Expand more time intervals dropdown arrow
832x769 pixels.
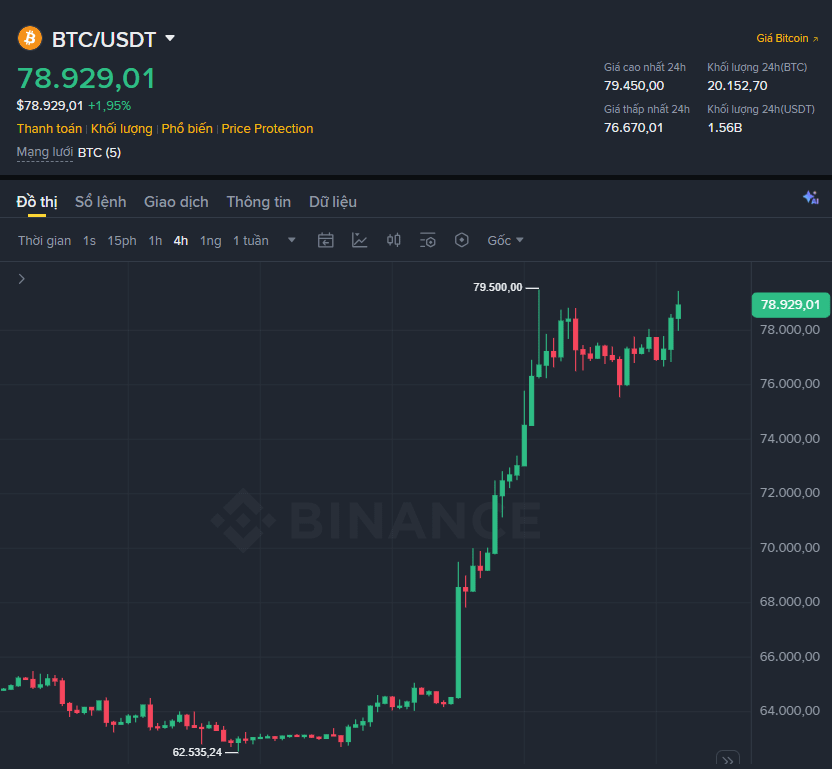click(x=291, y=240)
